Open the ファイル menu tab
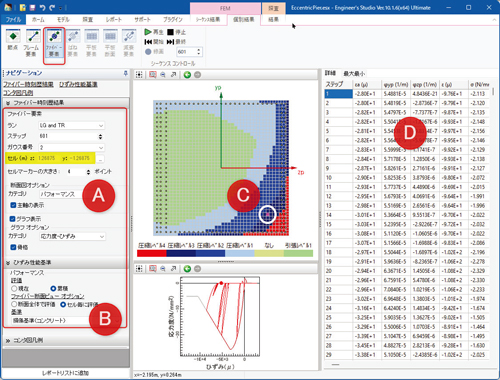Viewport: 500px width, 380px height. (x=13, y=20)
